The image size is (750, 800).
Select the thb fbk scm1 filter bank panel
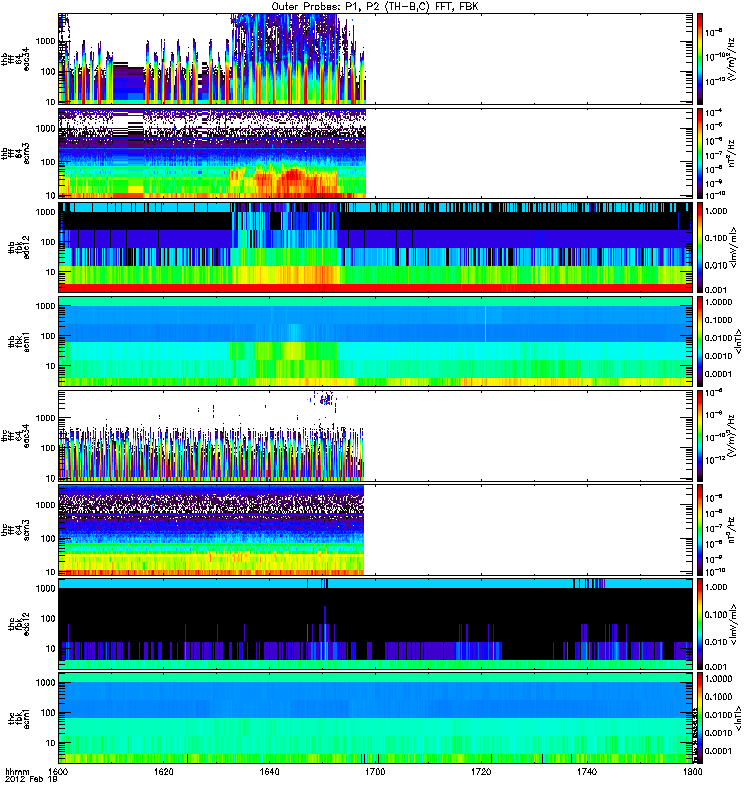click(375, 341)
